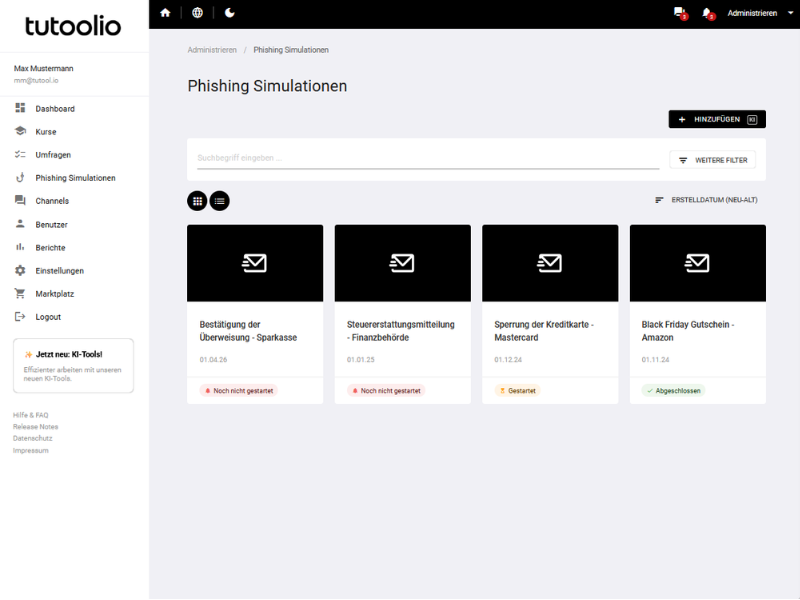Screen dimensions: 800x600
Task: Open the WEITERE FILTER button
Action: (x=712, y=160)
